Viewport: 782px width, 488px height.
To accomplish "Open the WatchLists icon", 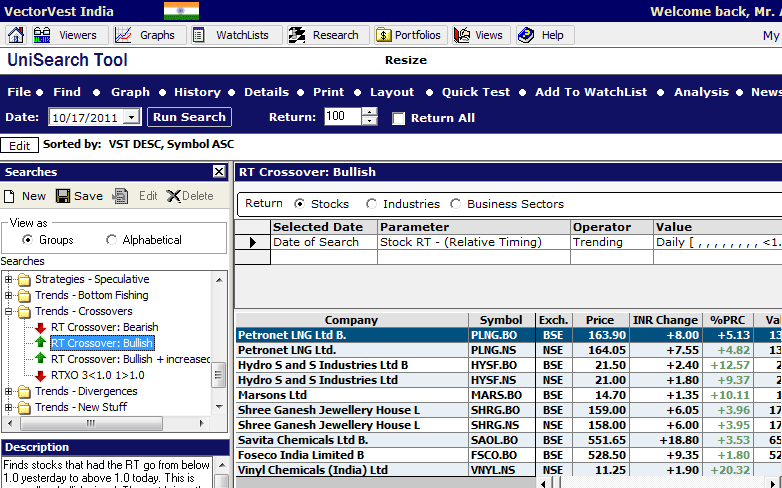I will (x=199, y=35).
